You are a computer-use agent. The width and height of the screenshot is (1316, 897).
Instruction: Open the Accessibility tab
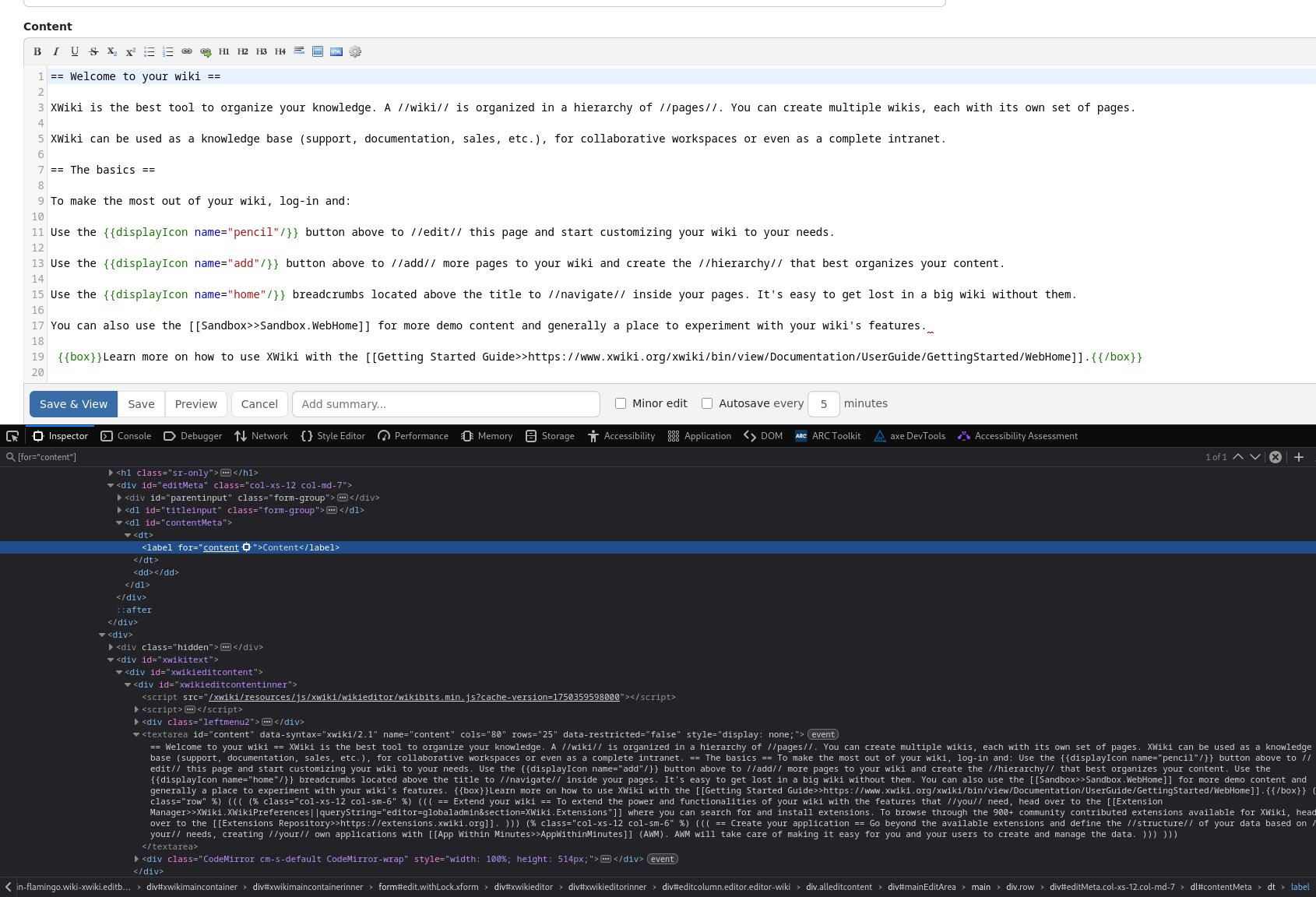(621, 436)
